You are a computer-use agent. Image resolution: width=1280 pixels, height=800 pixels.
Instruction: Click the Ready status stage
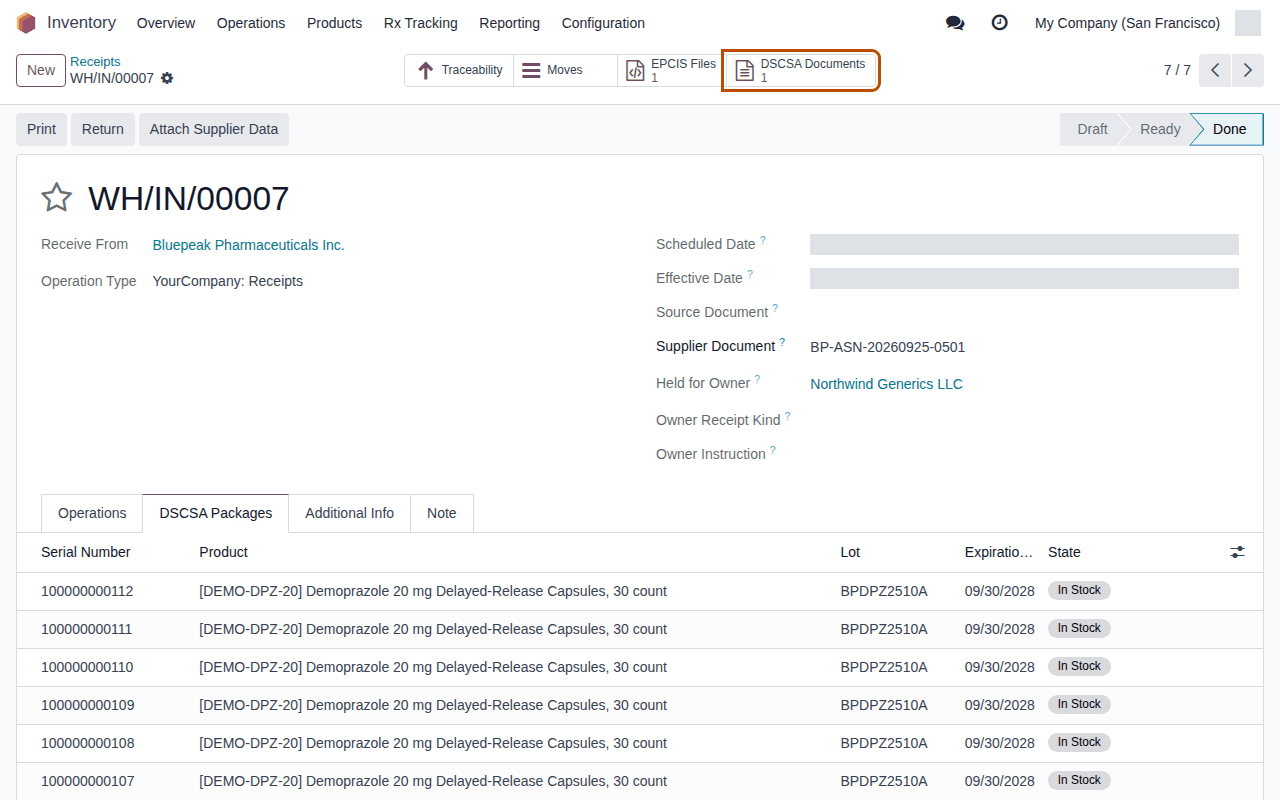click(x=1160, y=129)
